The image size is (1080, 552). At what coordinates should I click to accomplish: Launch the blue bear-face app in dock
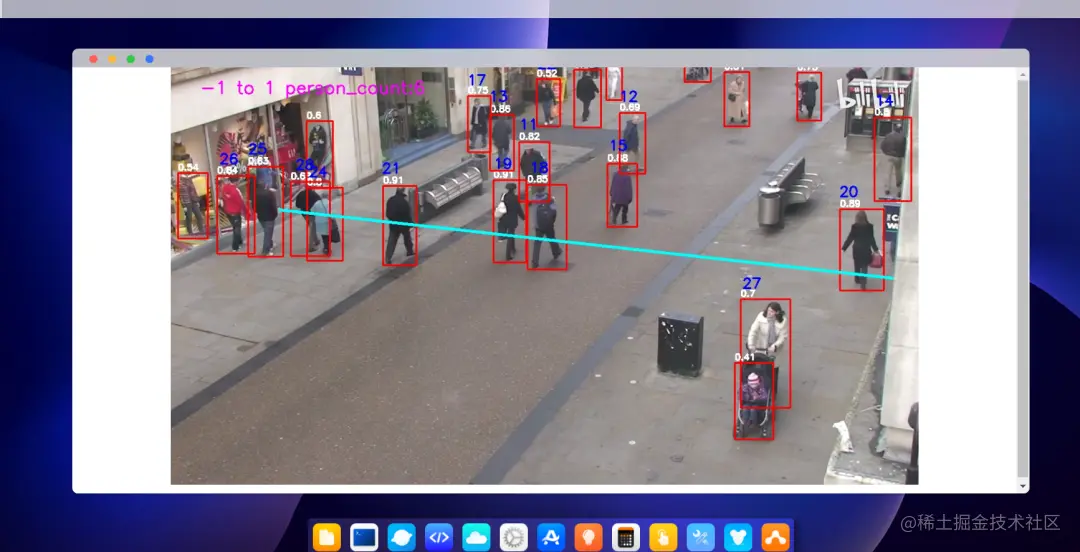pos(738,537)
